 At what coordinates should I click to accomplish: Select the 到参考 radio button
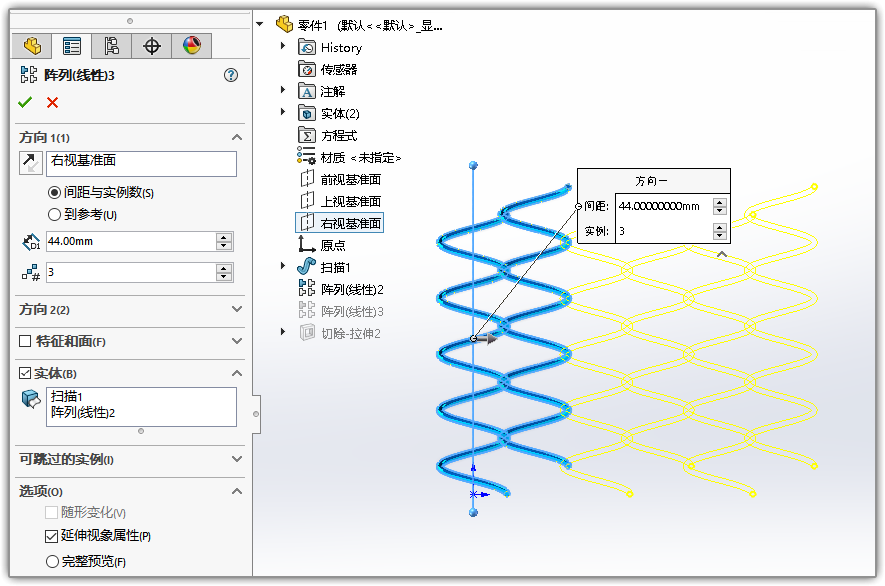click(54, 214)
